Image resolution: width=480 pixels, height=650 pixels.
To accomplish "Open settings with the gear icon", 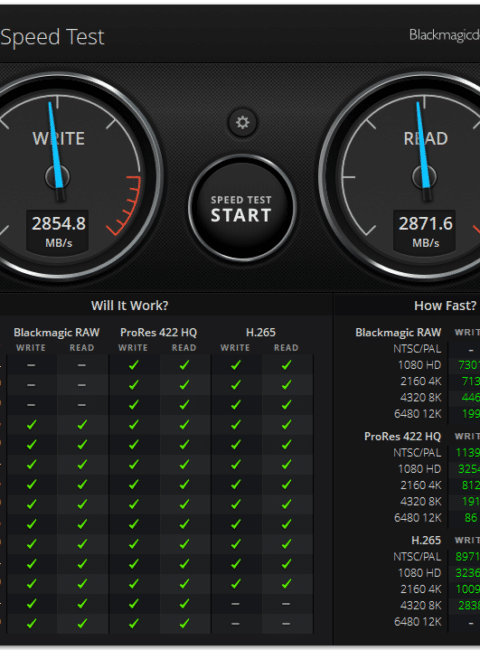I will 242,123.
